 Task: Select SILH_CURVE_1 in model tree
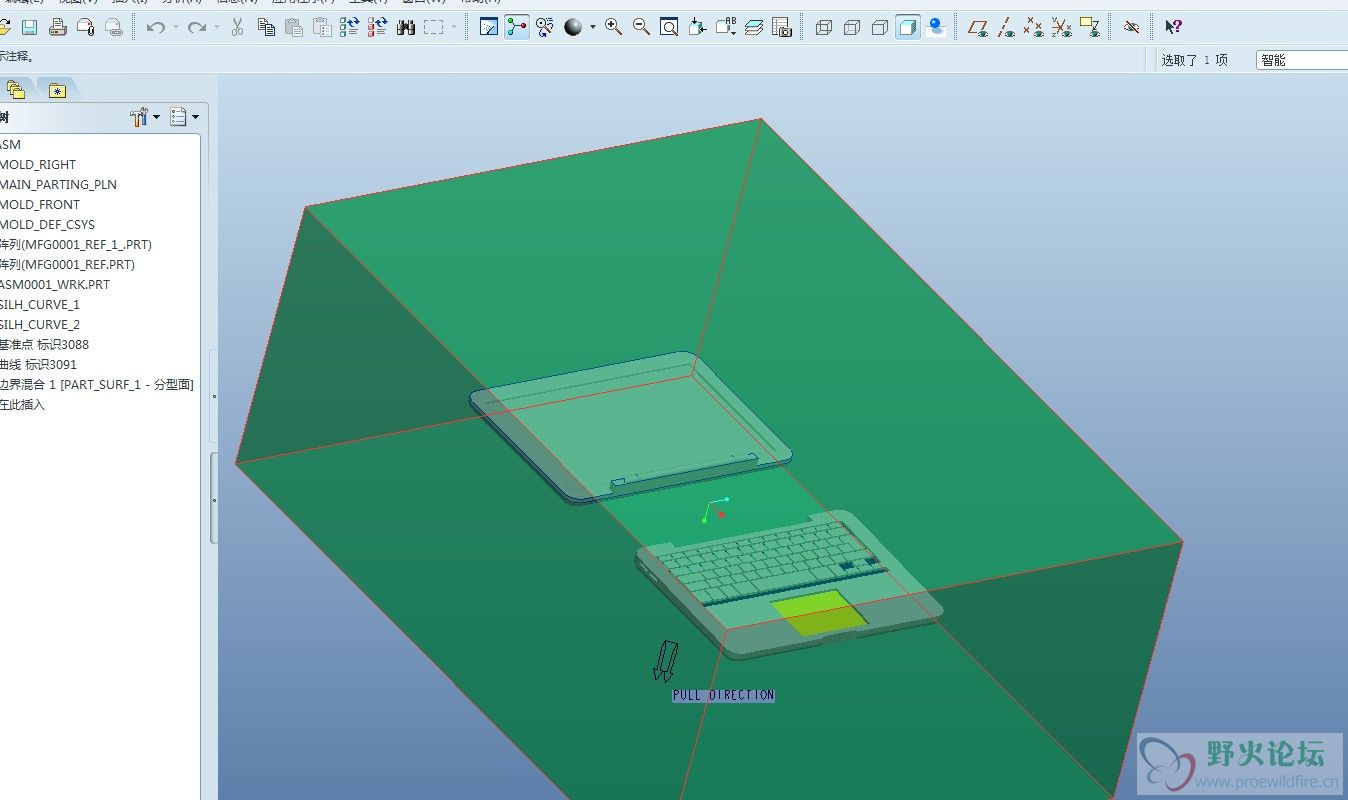[40, 304]
